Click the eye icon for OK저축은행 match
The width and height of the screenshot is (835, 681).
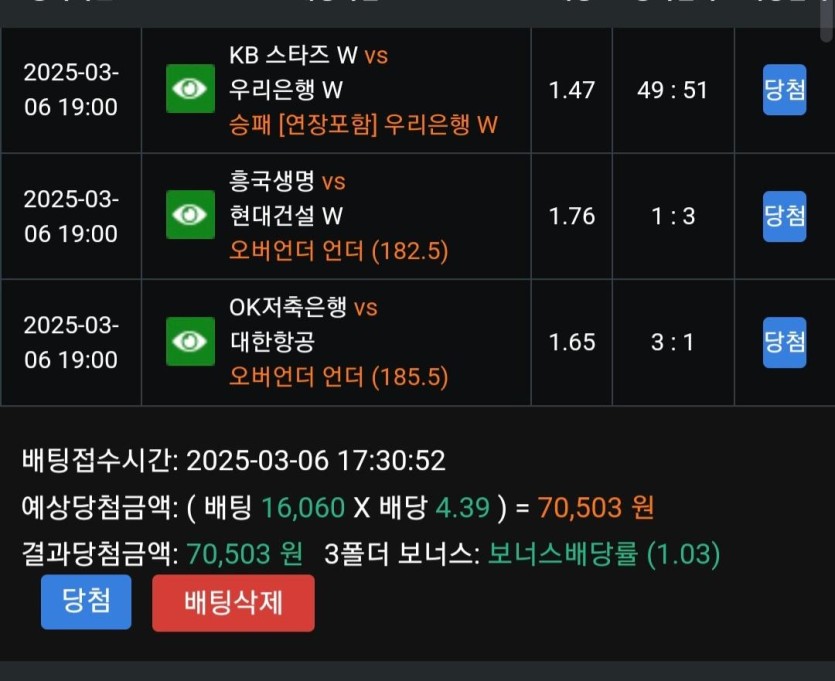[x=190, y=342]
